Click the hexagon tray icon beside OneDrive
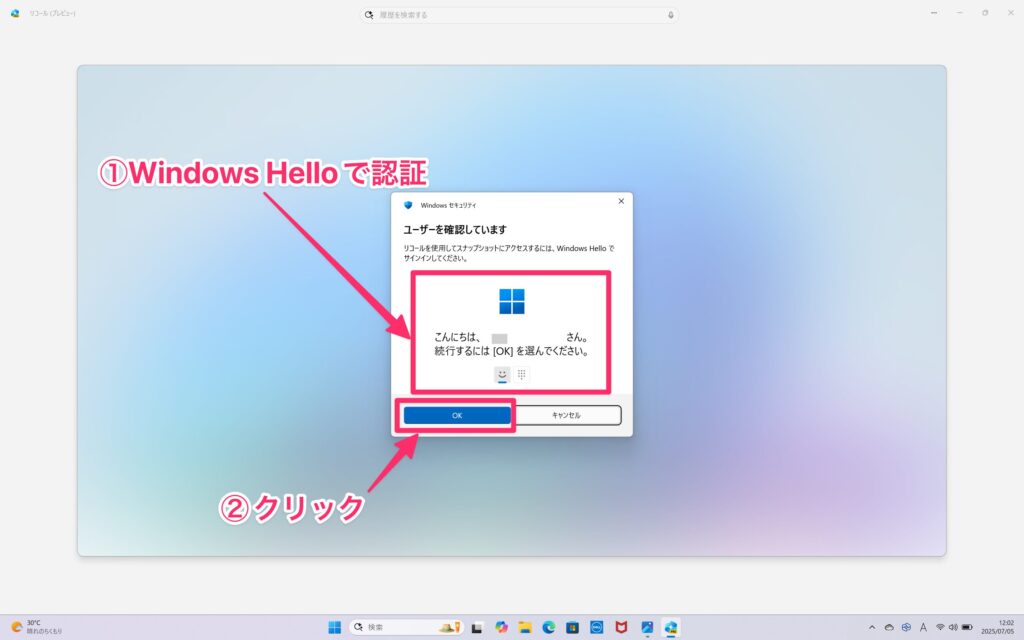1024x640 pixels. pyautogui.click(x=906, y=628)
